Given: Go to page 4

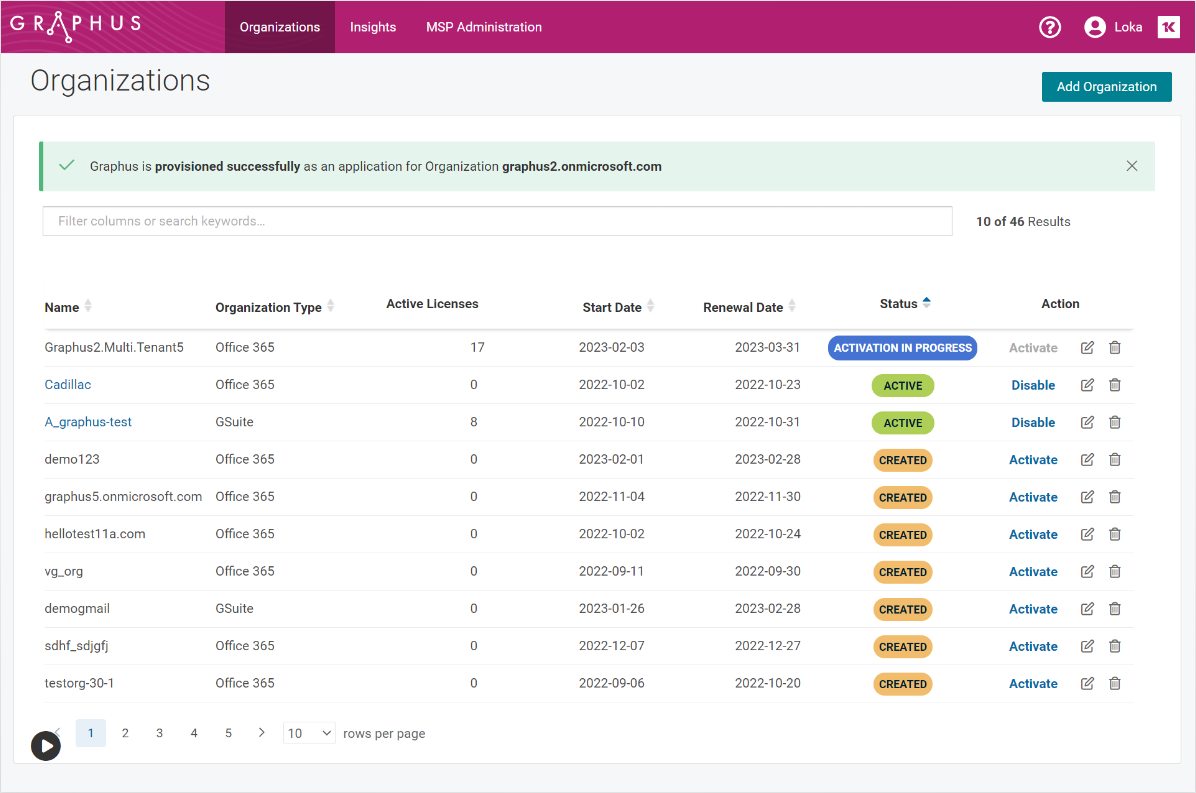Looking at the screenshot, I should click(194, 733).
